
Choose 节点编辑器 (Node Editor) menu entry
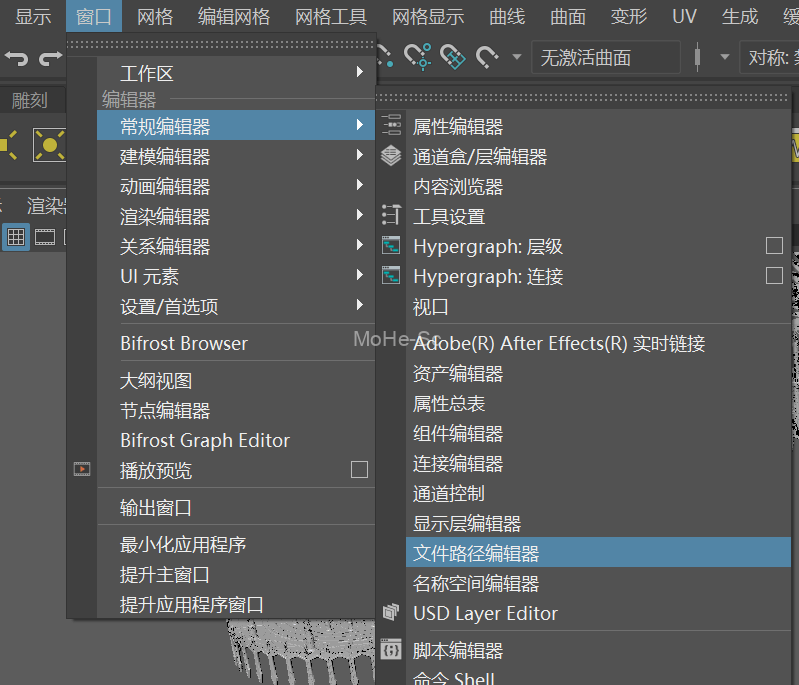(x=165, y=411)
